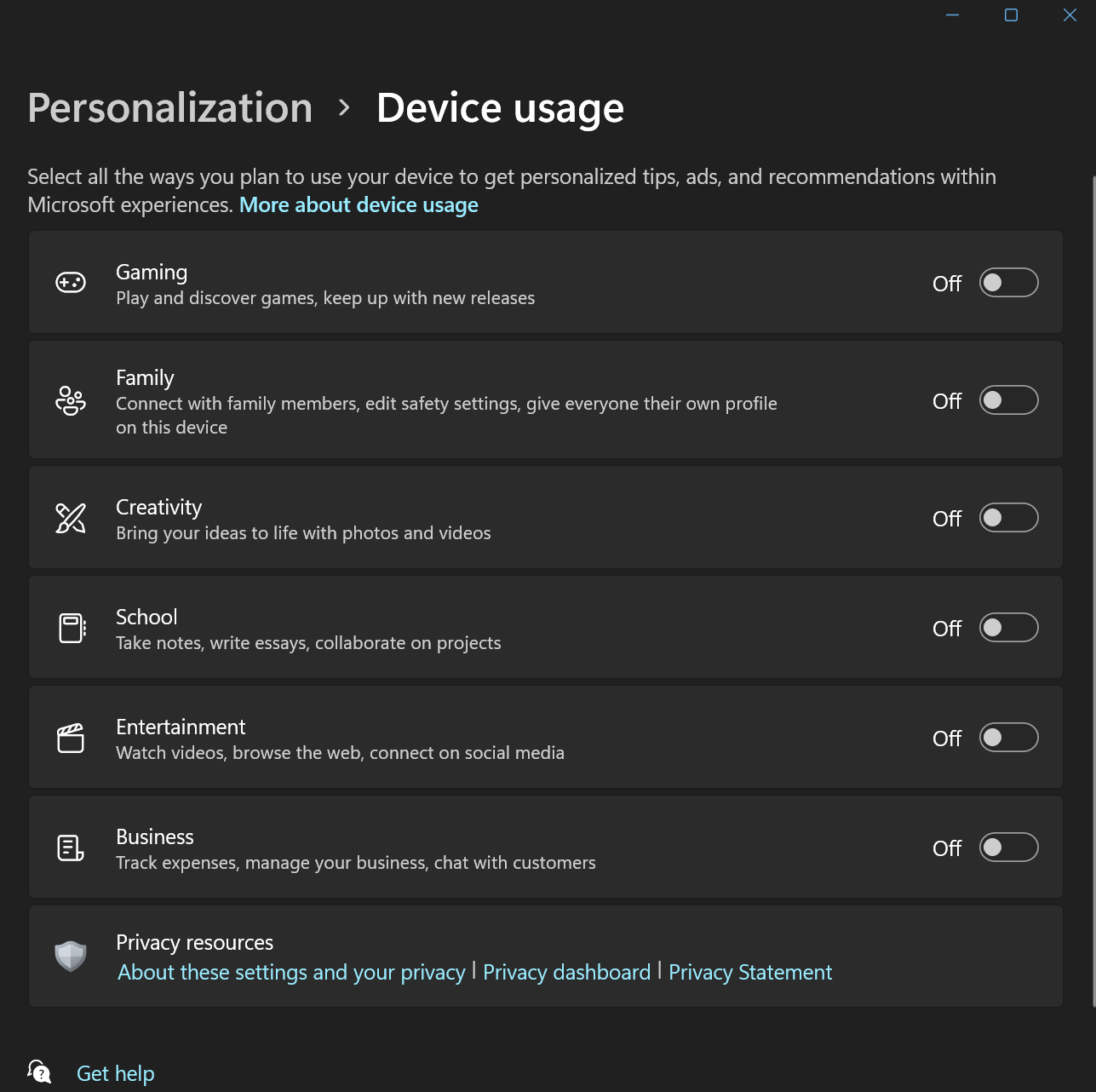
Task: Click the Get help chat icon
Action: click(x=39, y=1072)
